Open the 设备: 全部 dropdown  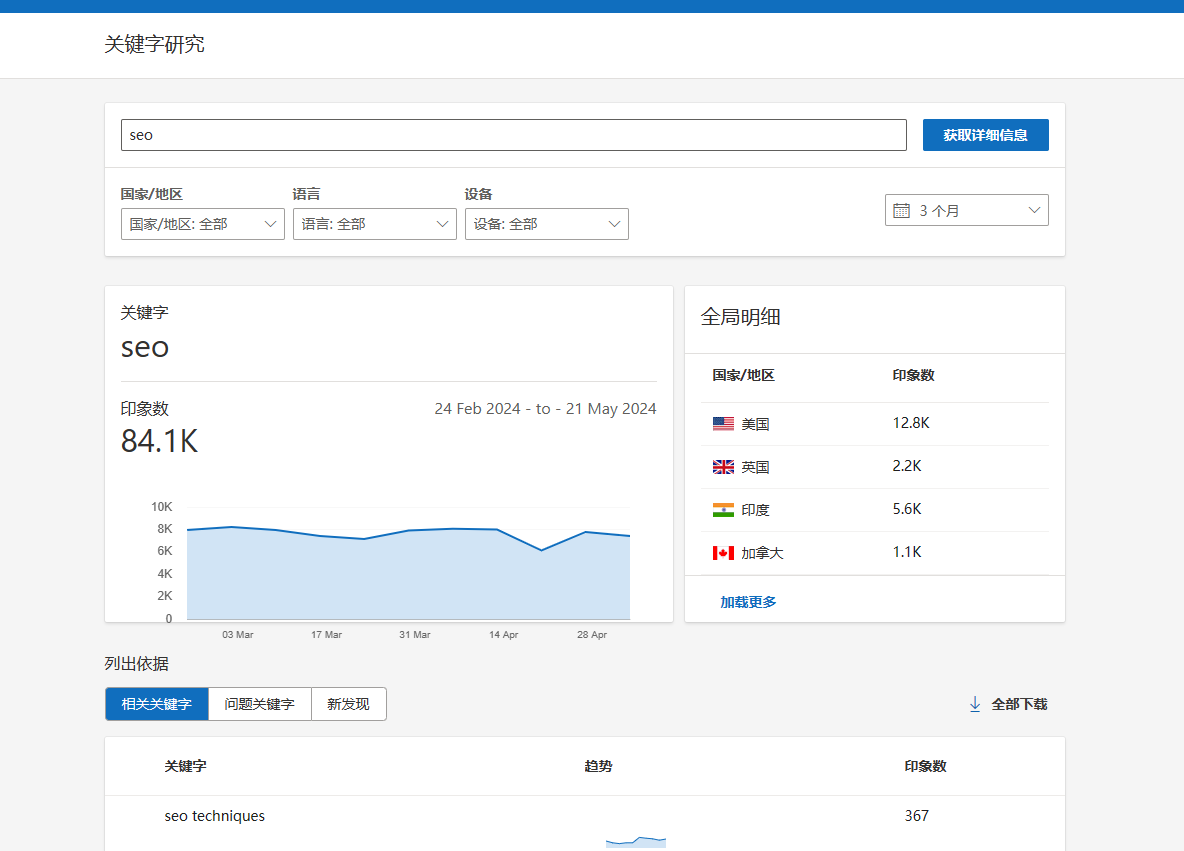click(x=547, y=224)
